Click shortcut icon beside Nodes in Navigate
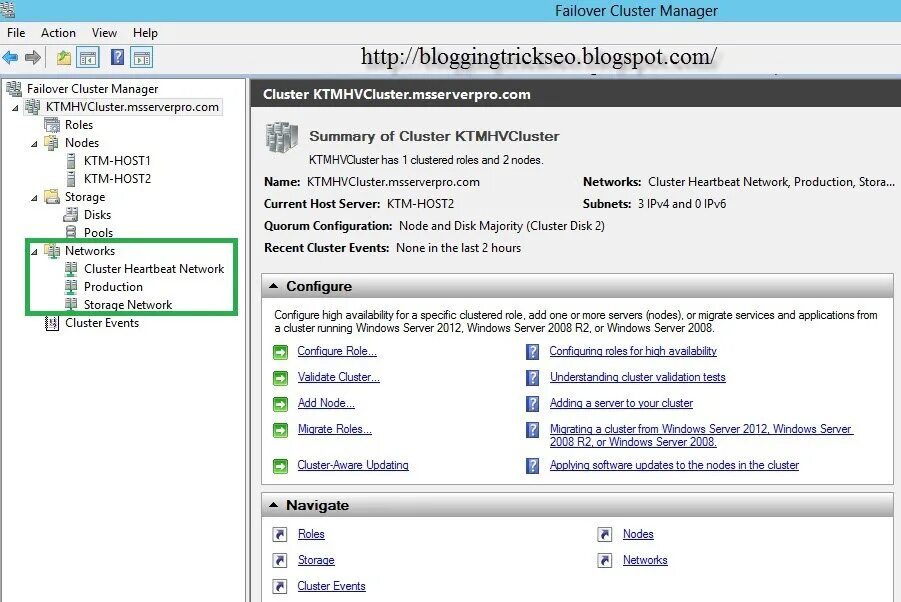 pos(604,534)
